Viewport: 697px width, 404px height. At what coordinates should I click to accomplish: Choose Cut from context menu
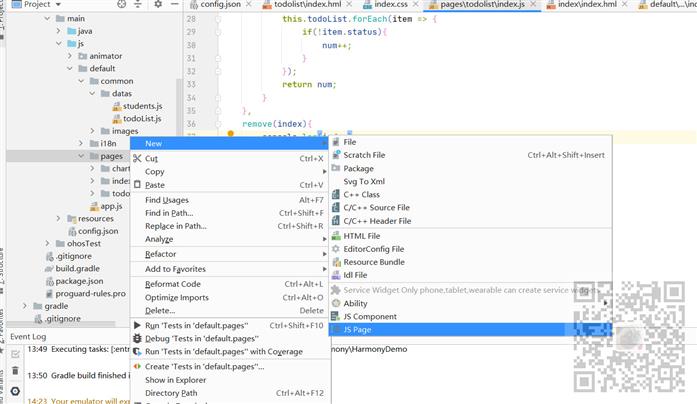[x=230, y=158]
